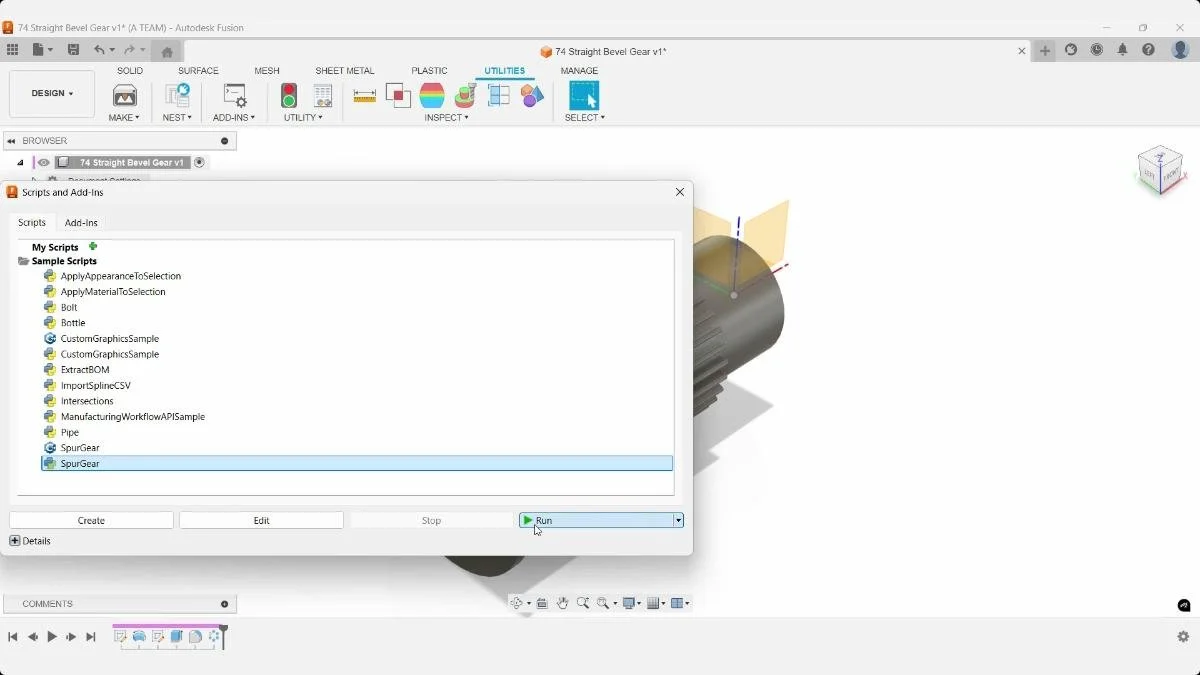Open the DESIGN workspace dropdown
Viewport: 1200px width, 675px height.
coord(52,94)
